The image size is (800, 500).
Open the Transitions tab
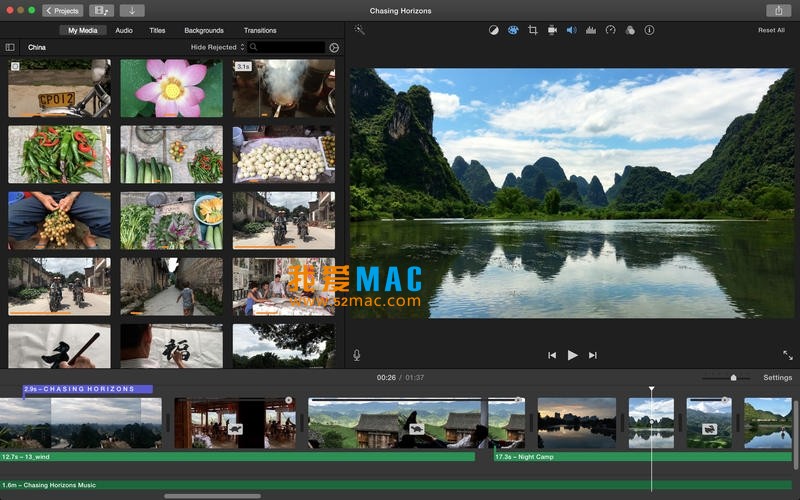click(260, 31)
